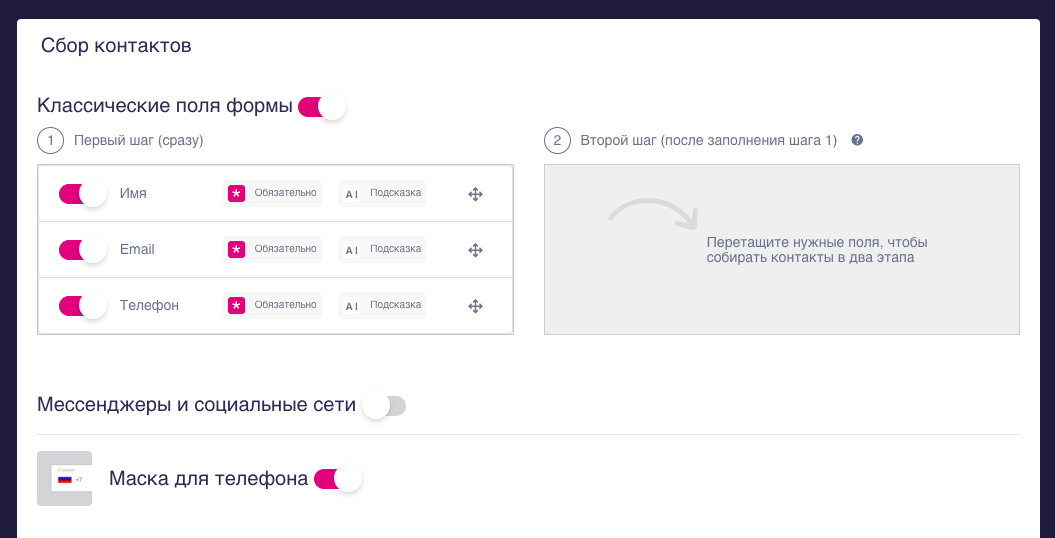Click the phone mask preview thumbnail
Screen dimensions: 1055x538
64,479
